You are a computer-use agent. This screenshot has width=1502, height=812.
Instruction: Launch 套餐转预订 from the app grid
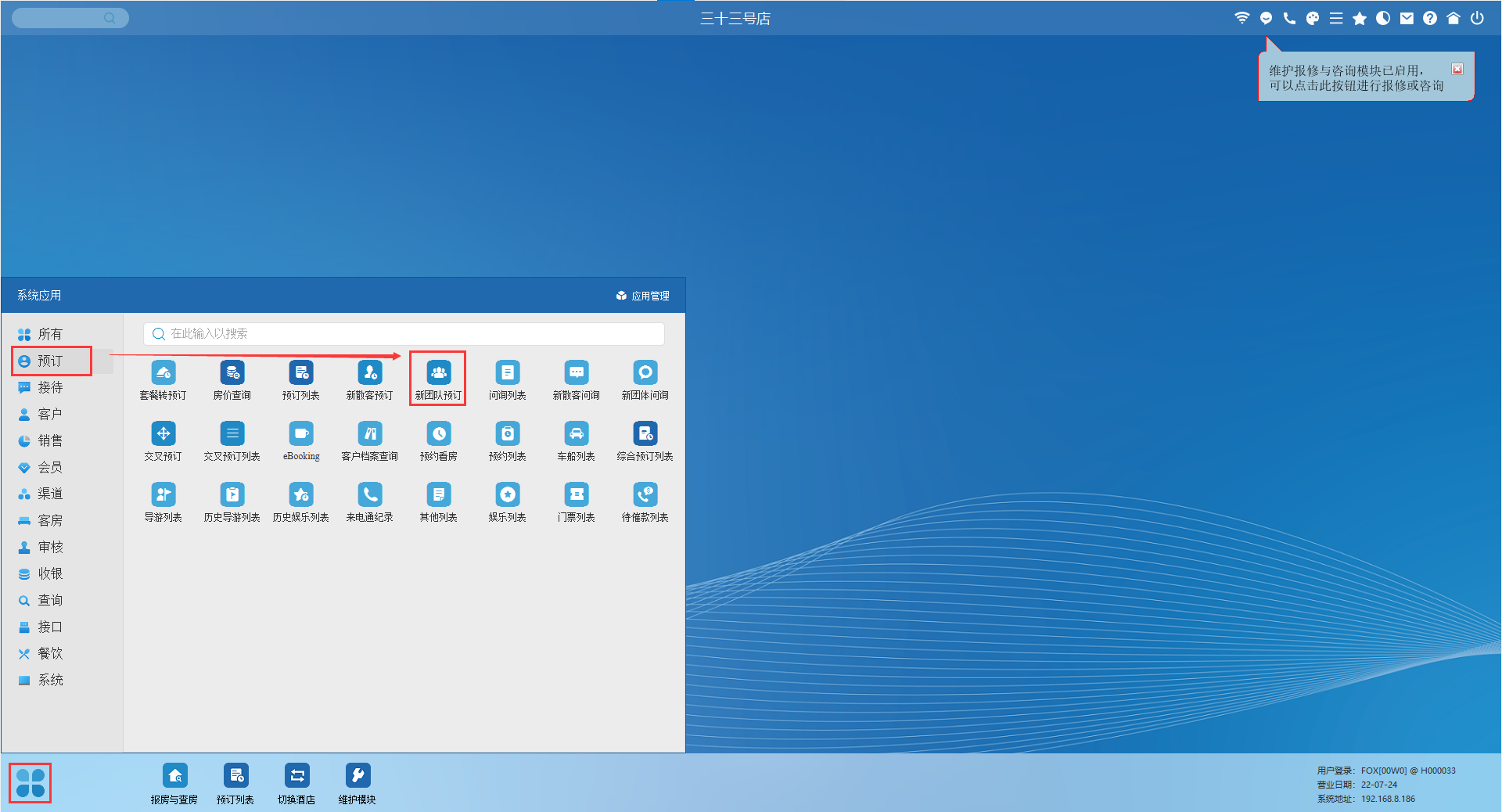click(x=163, y=373)
